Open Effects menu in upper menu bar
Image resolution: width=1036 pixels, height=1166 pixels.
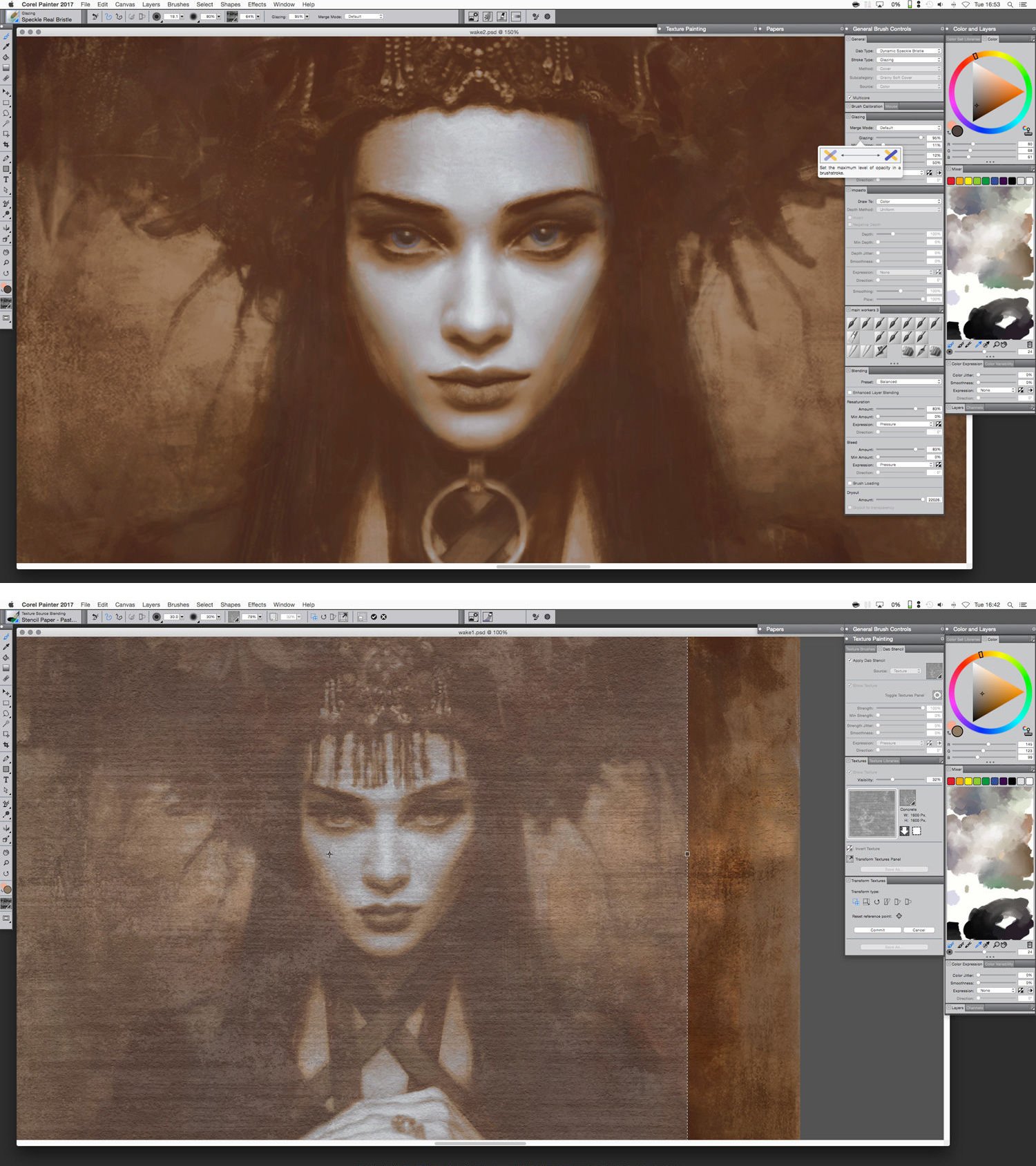(x=257, y=4)
